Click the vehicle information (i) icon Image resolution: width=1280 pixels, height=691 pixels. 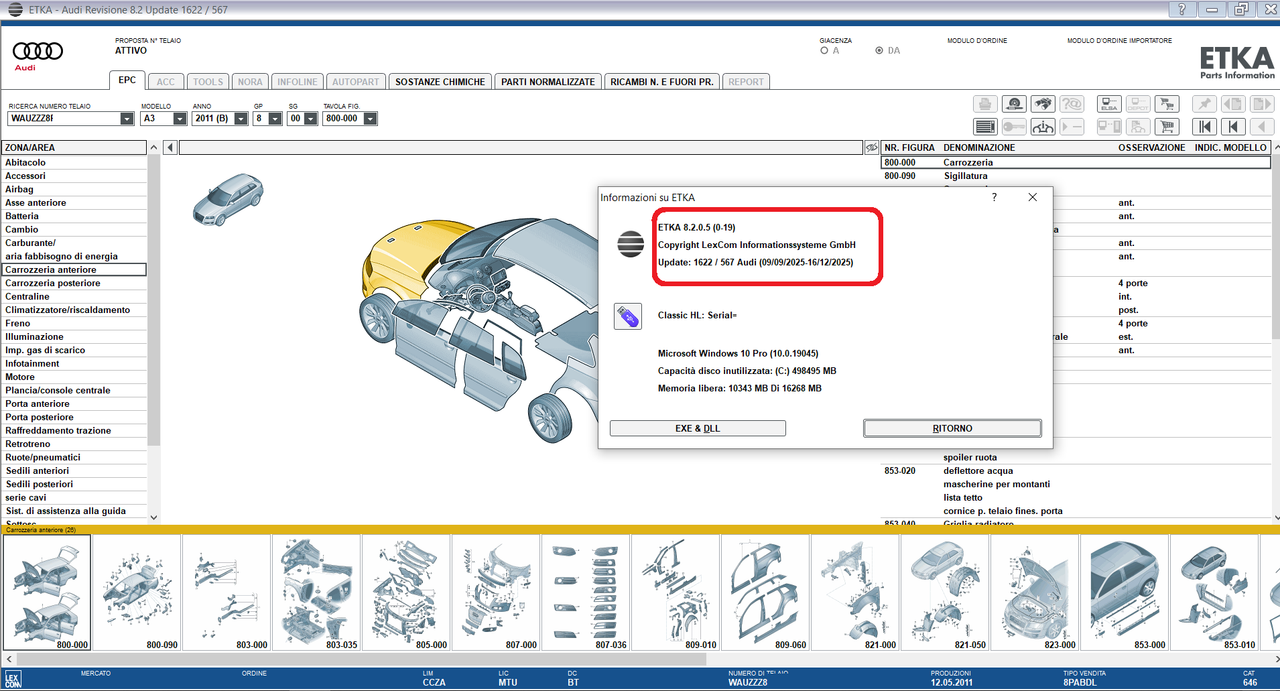coord(1043,127)
